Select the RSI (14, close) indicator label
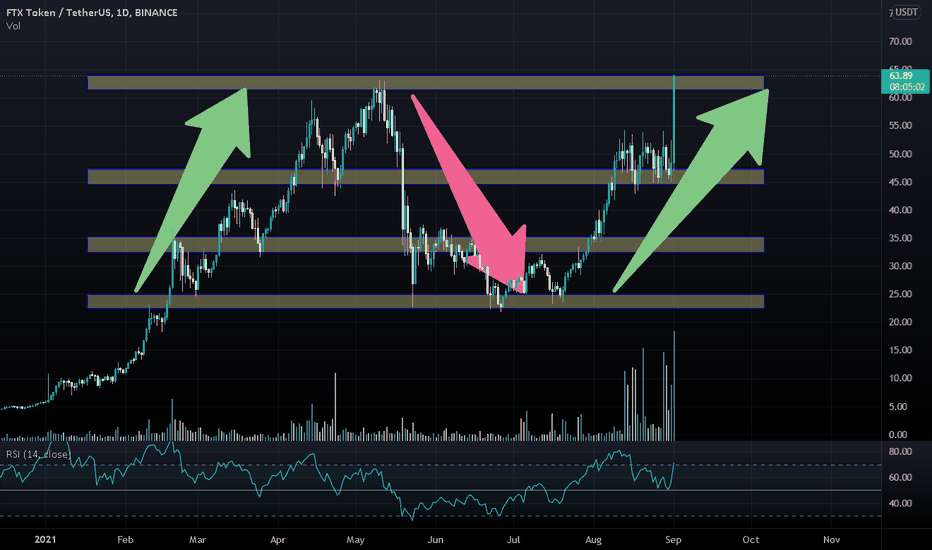 point(39,454)
